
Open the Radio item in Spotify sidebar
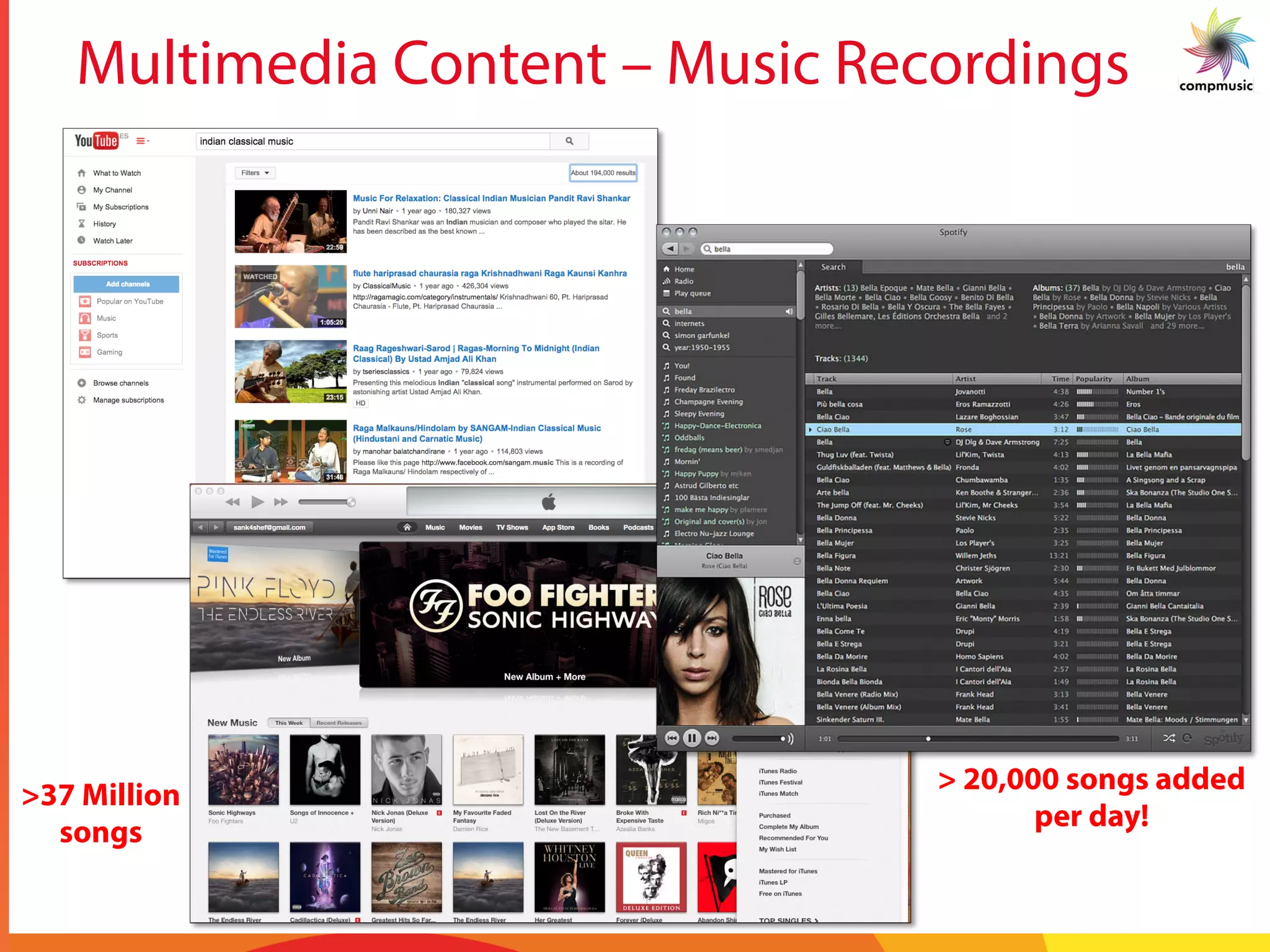pyautogui.click(x=683, y=281)
